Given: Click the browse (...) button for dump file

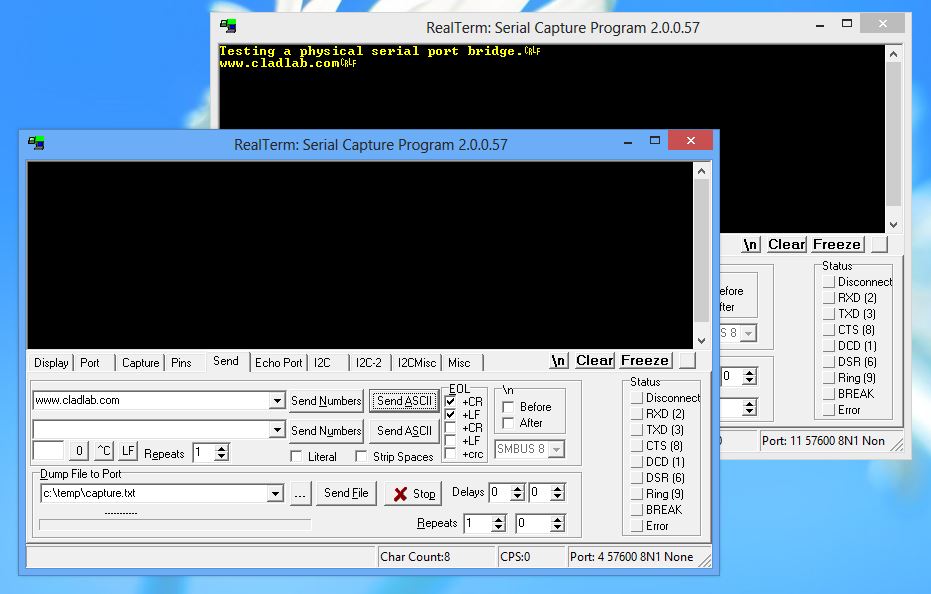Looking at the screenshot, I should 300,493.
